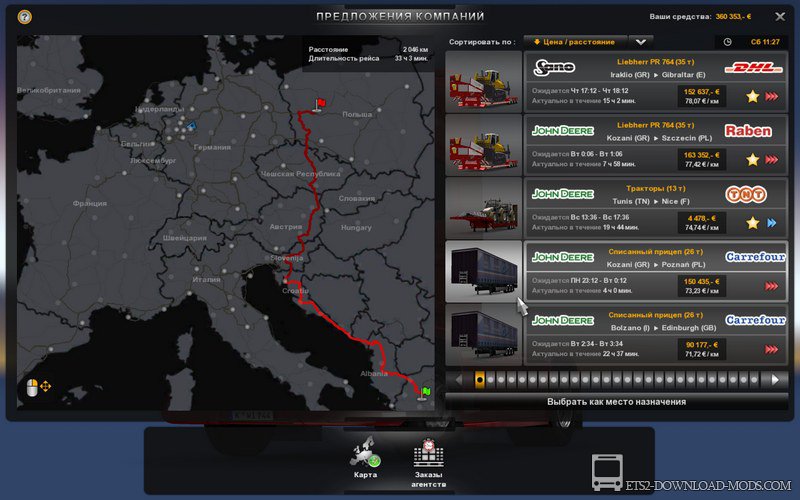The image size is (800, 500).
Task: Click price 90 177,- € on Edinburgh job
Action: (702, 345)
